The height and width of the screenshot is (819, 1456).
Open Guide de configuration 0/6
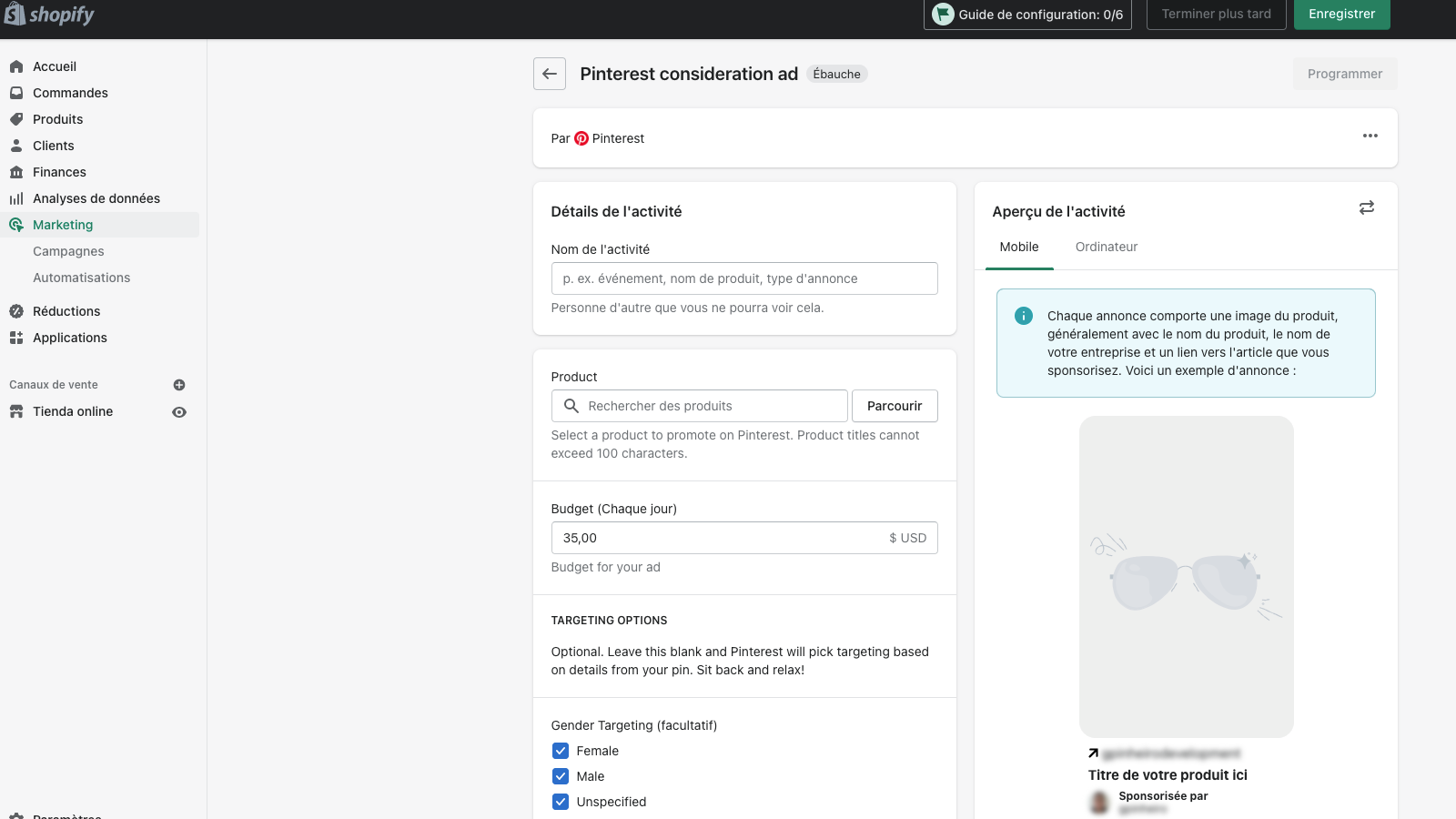coord(1028,15)
